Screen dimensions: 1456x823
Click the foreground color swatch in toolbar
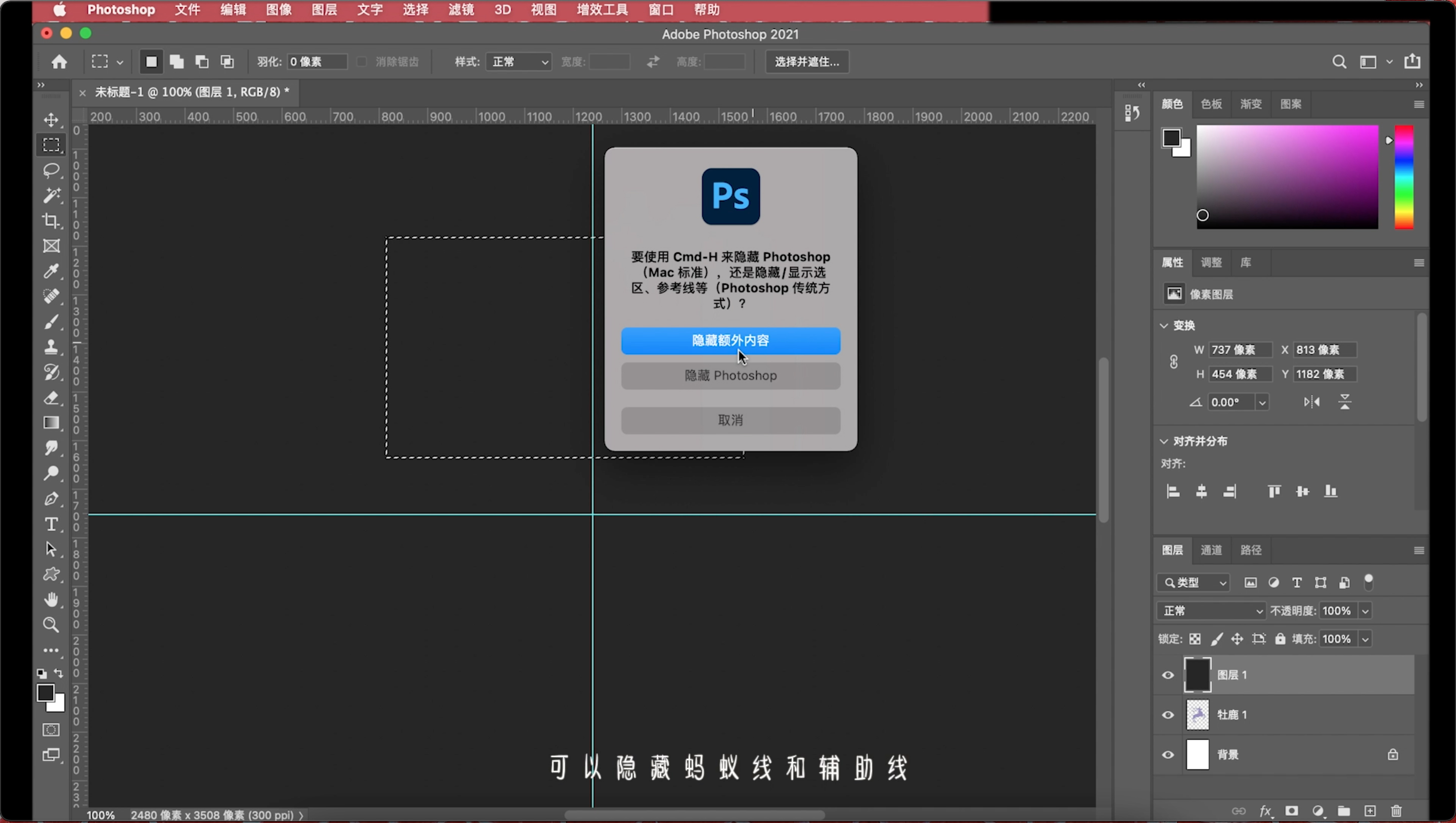[46, 693]
